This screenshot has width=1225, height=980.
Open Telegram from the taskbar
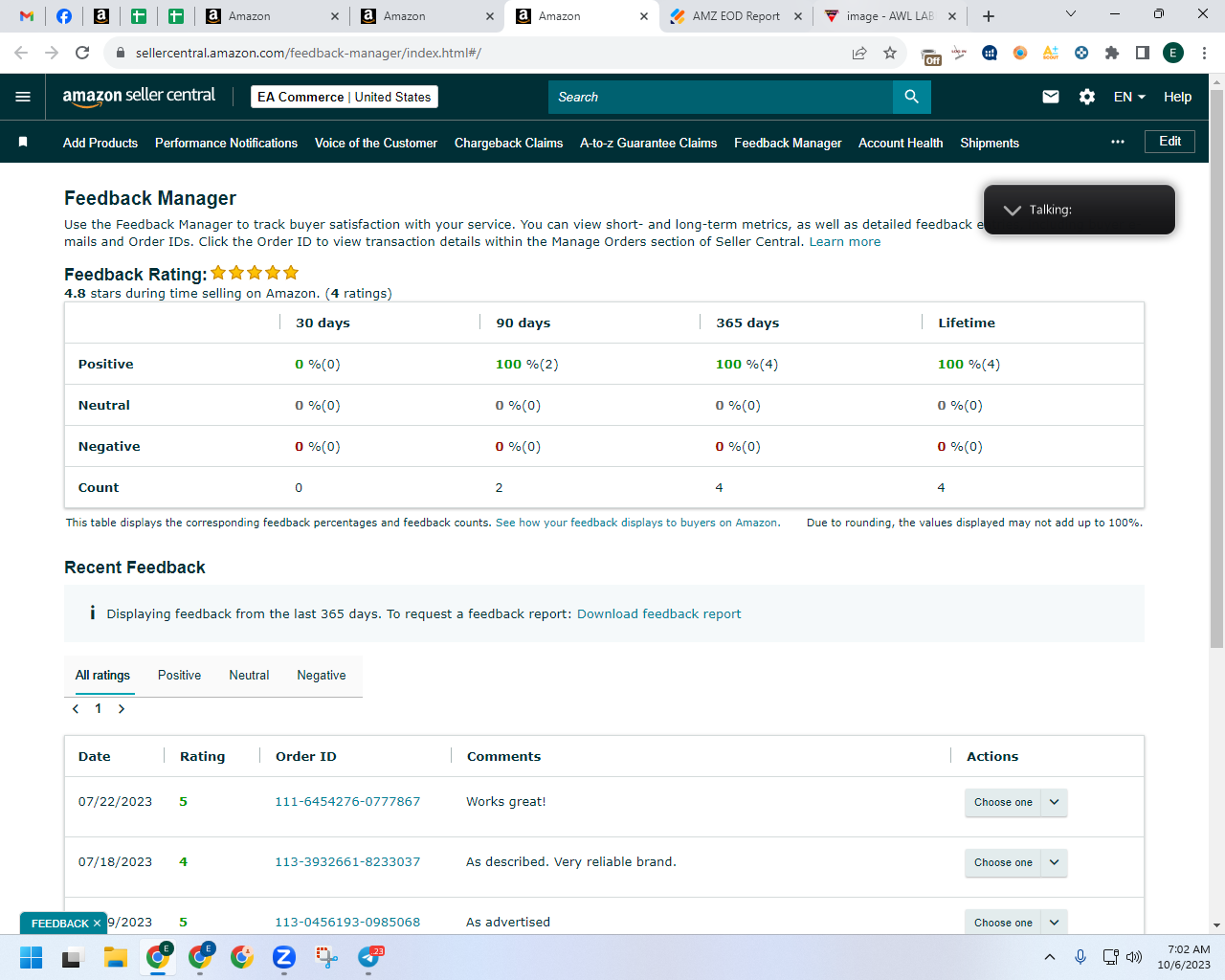pyautogui.click(x=368, y=957)
